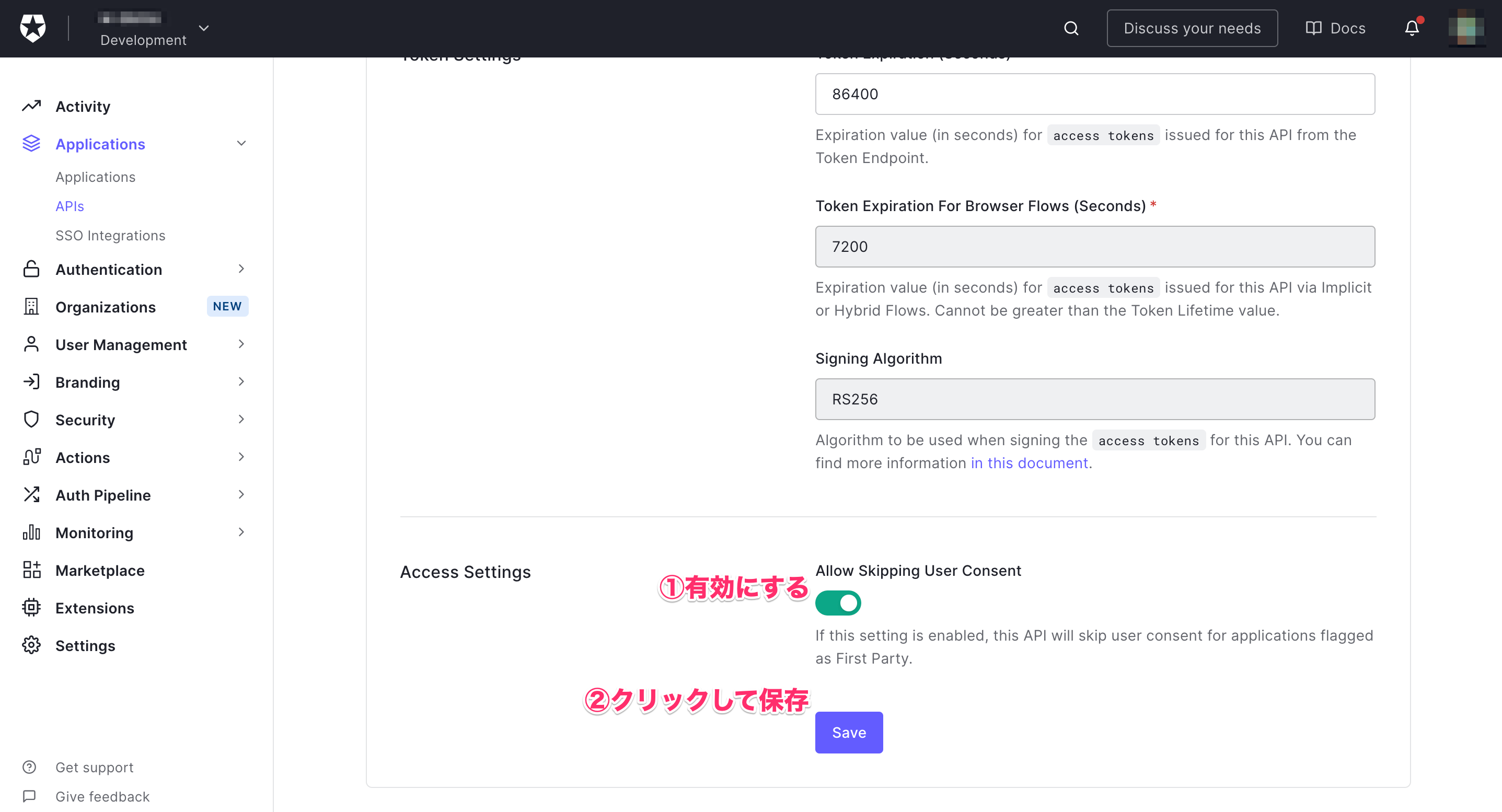Expand the Authentication menu chevron
The height and width of the screenshot is (812, 1502).
click(241, 269)
